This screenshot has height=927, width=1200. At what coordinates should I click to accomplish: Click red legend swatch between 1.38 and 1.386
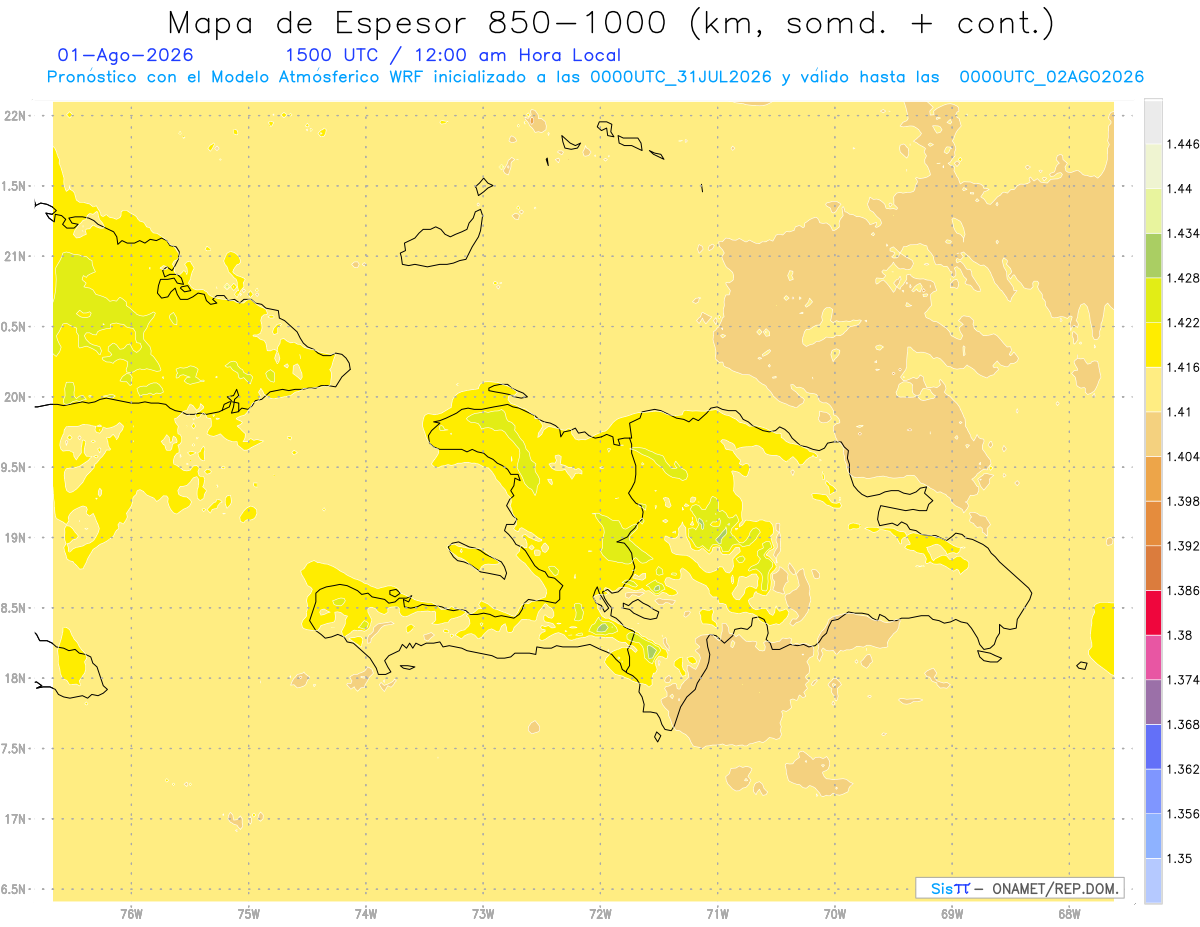tap(1153, 612)
